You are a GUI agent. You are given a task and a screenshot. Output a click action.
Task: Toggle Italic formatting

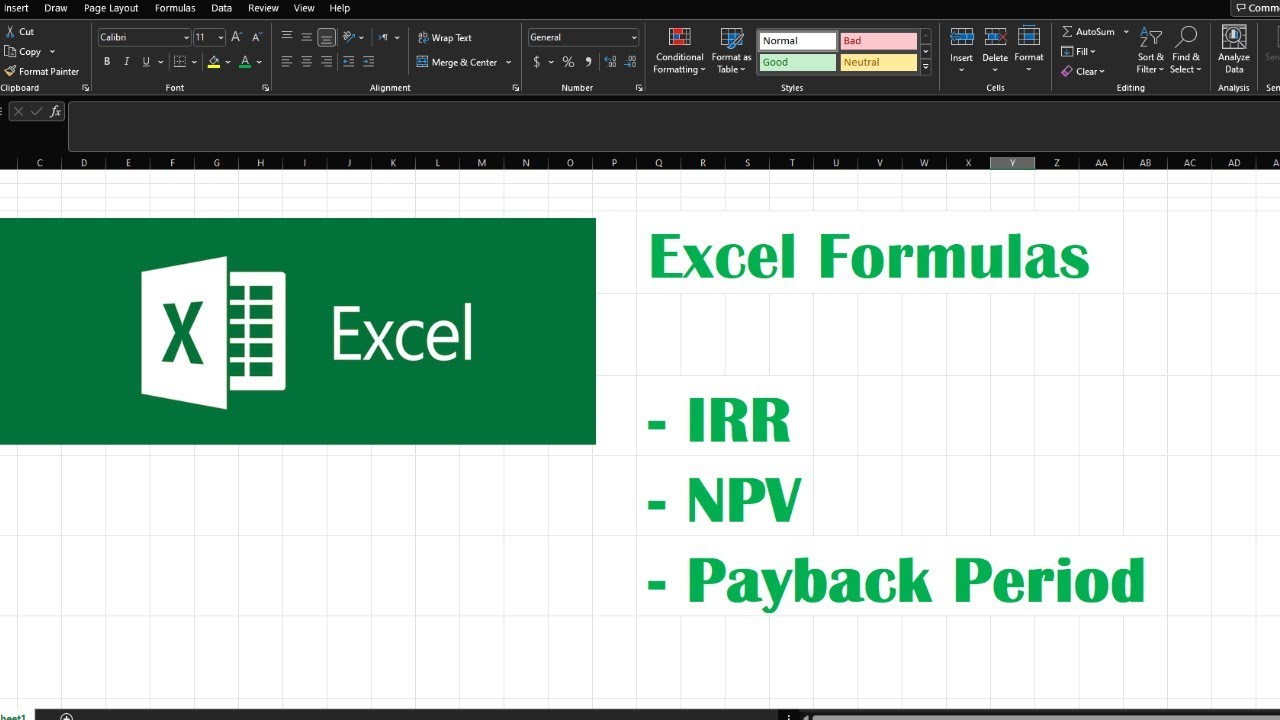126,62
